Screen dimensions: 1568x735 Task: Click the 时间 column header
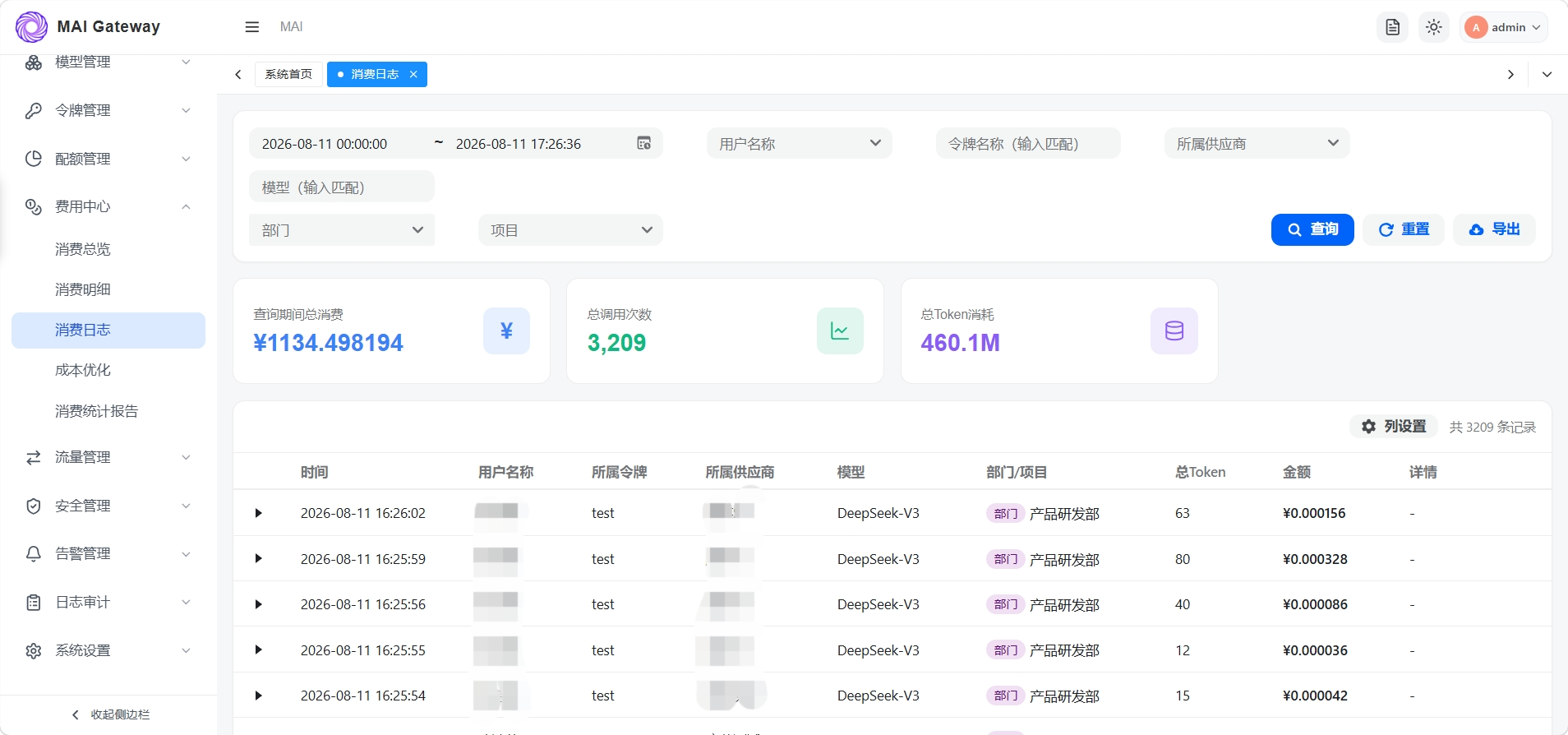tap(314, 472)
